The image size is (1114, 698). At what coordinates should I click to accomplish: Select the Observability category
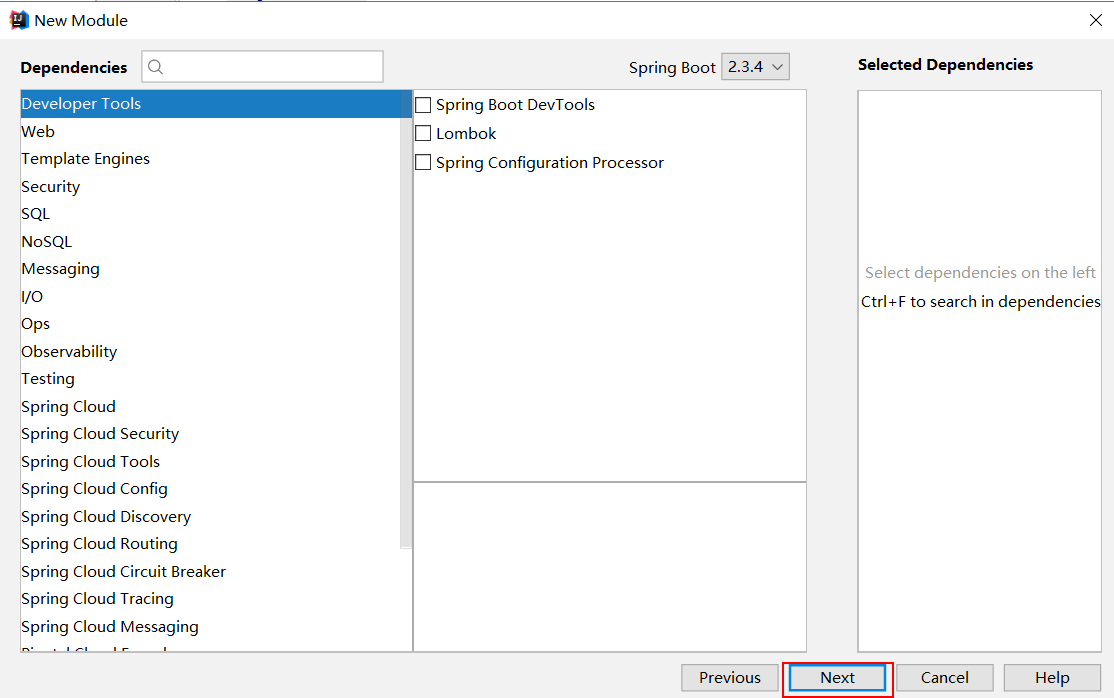212,351
